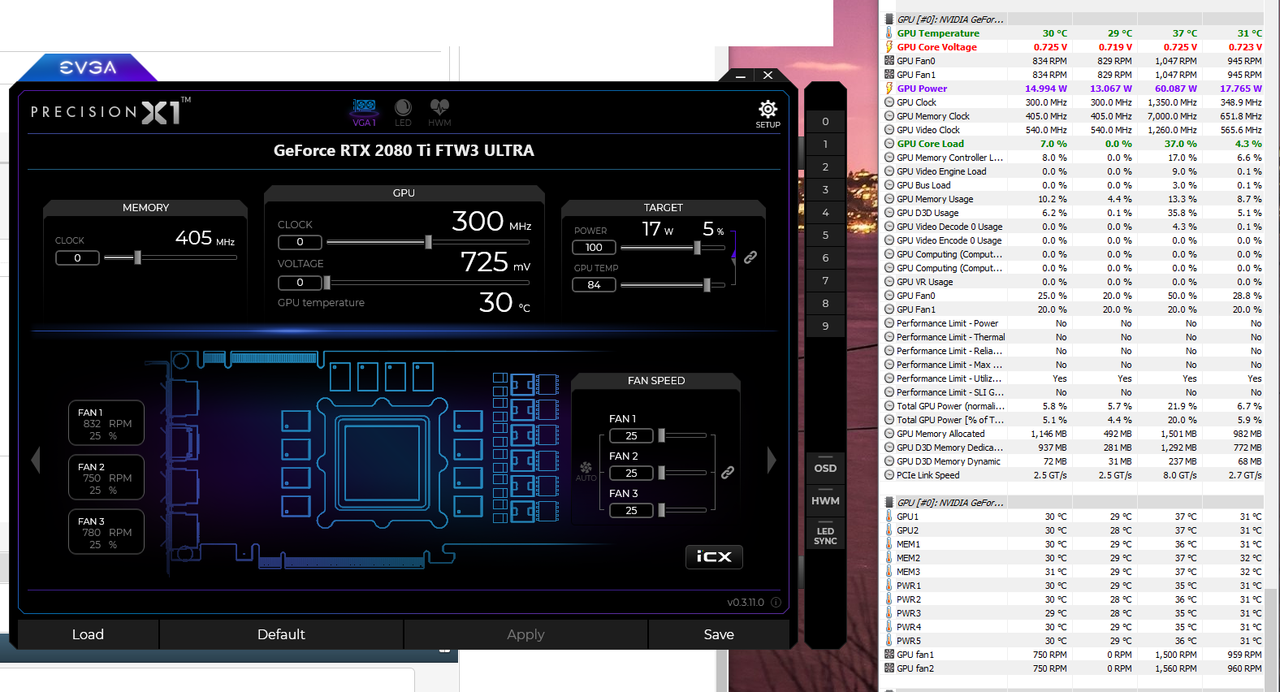This screenshot has width=1280, height=692.
Task: Select profile slot 9
Action: (x=825, y=326)
